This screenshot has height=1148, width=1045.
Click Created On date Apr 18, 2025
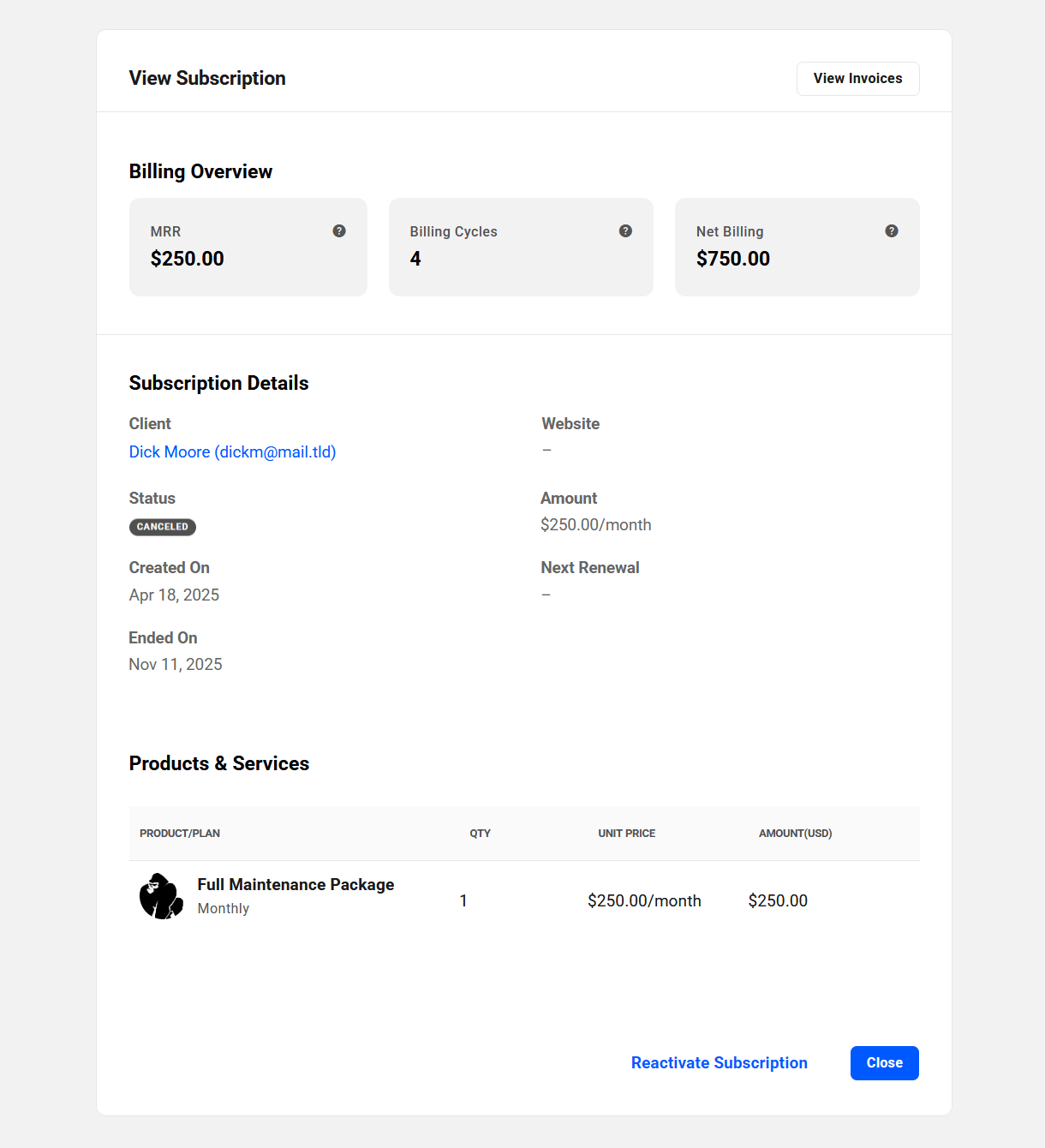point(174,595)
